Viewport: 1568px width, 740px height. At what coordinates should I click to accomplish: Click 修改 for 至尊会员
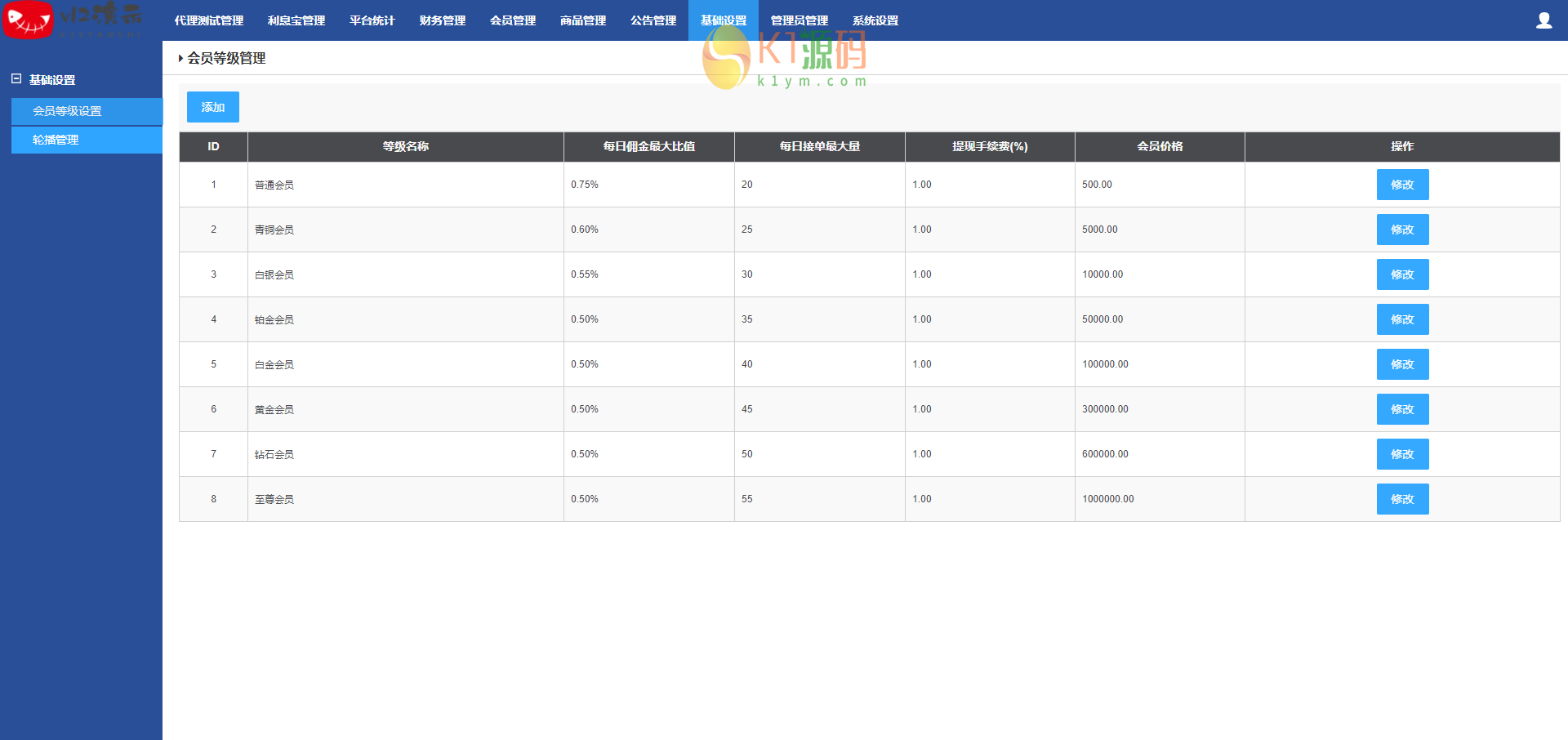[x=1402, y=499]
